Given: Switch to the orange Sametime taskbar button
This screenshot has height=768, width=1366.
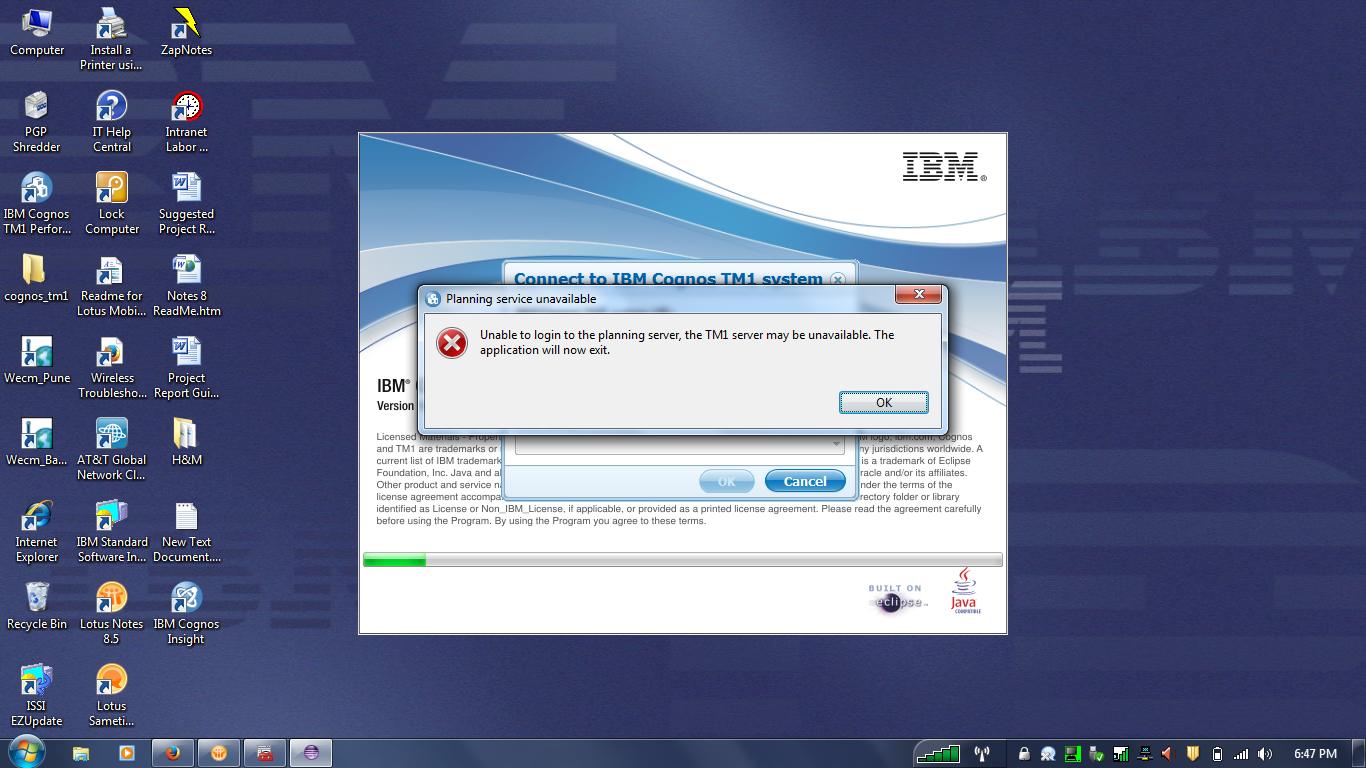Looking at the screenshot, I should [219, 753].
